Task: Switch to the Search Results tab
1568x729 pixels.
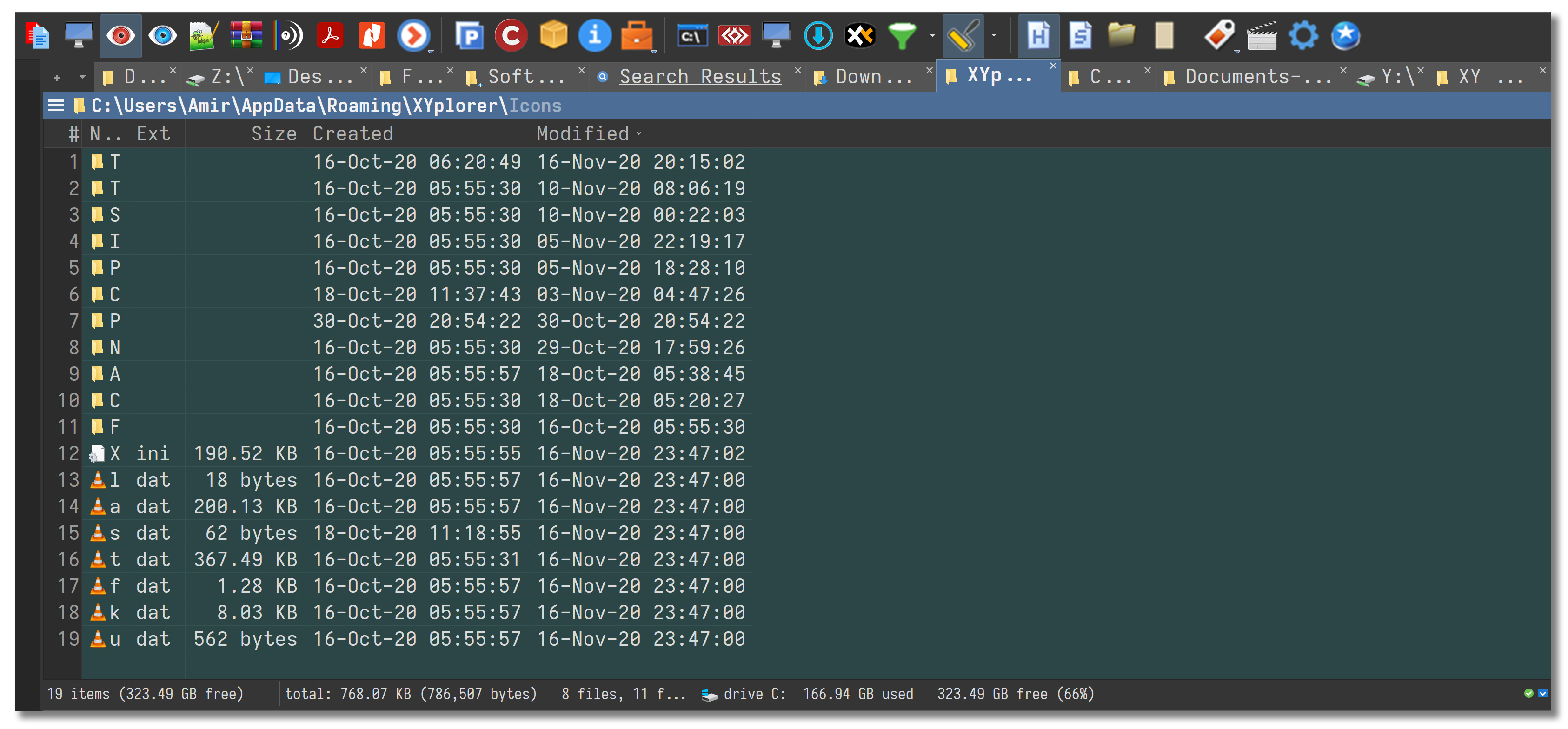Action: pyautogui.click(x=700, y=77)
